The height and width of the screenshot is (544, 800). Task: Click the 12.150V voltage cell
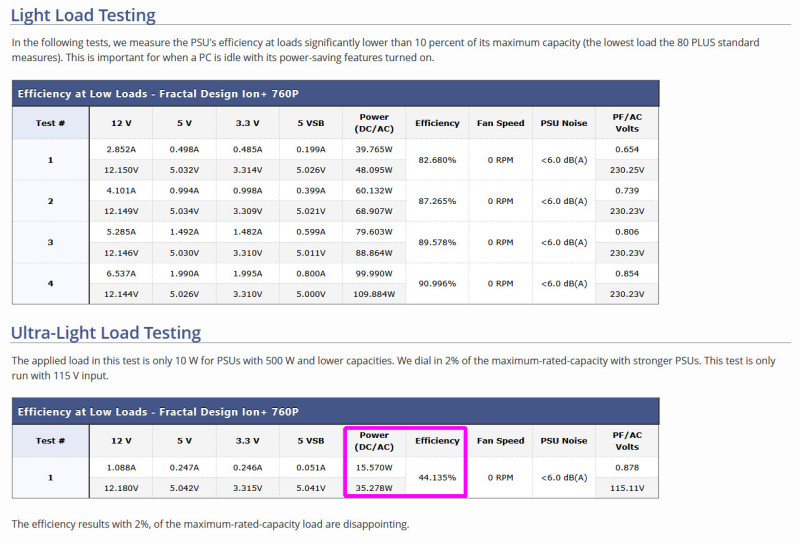(121, 170)
